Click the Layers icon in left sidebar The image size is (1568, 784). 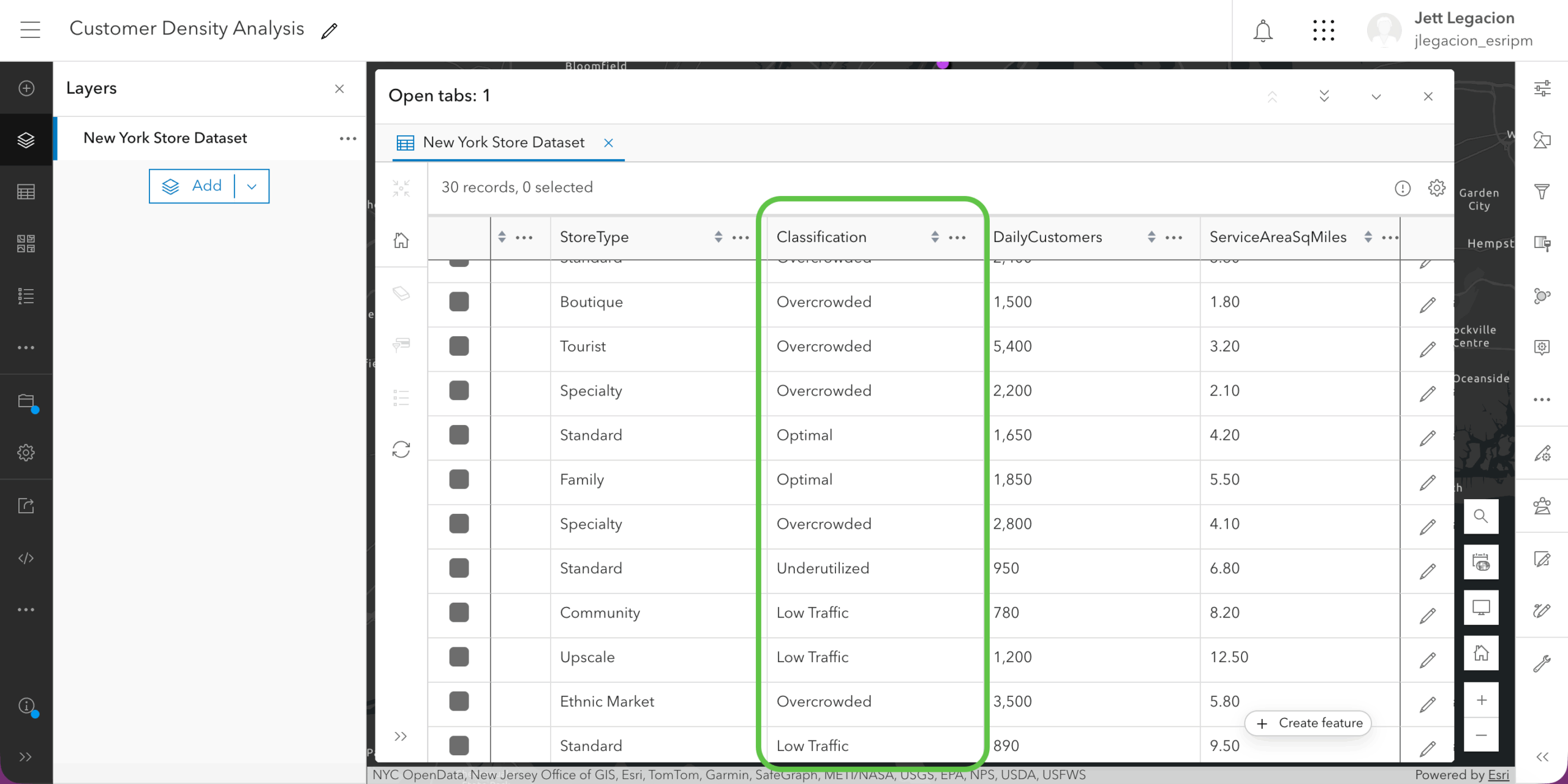click(26, 140)
